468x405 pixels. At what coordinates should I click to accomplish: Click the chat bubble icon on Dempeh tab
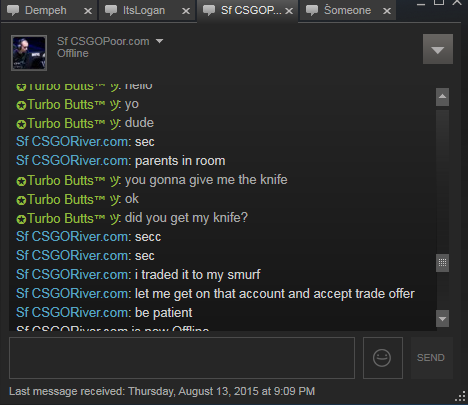point(13,10)
